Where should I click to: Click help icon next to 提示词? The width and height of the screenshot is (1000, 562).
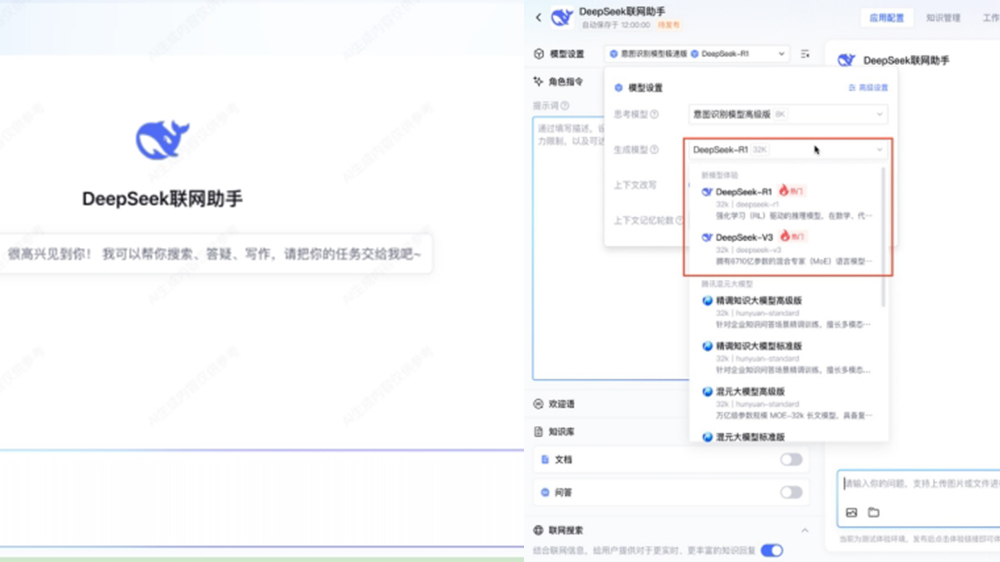(x=565, y=106)
